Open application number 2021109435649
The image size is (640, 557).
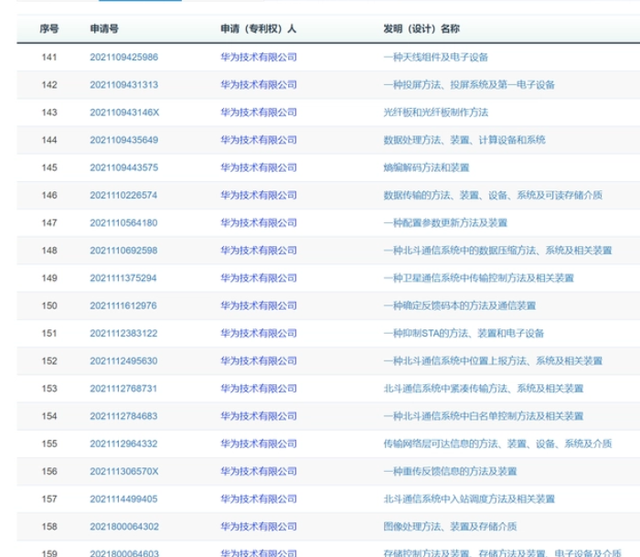point(124,140)
